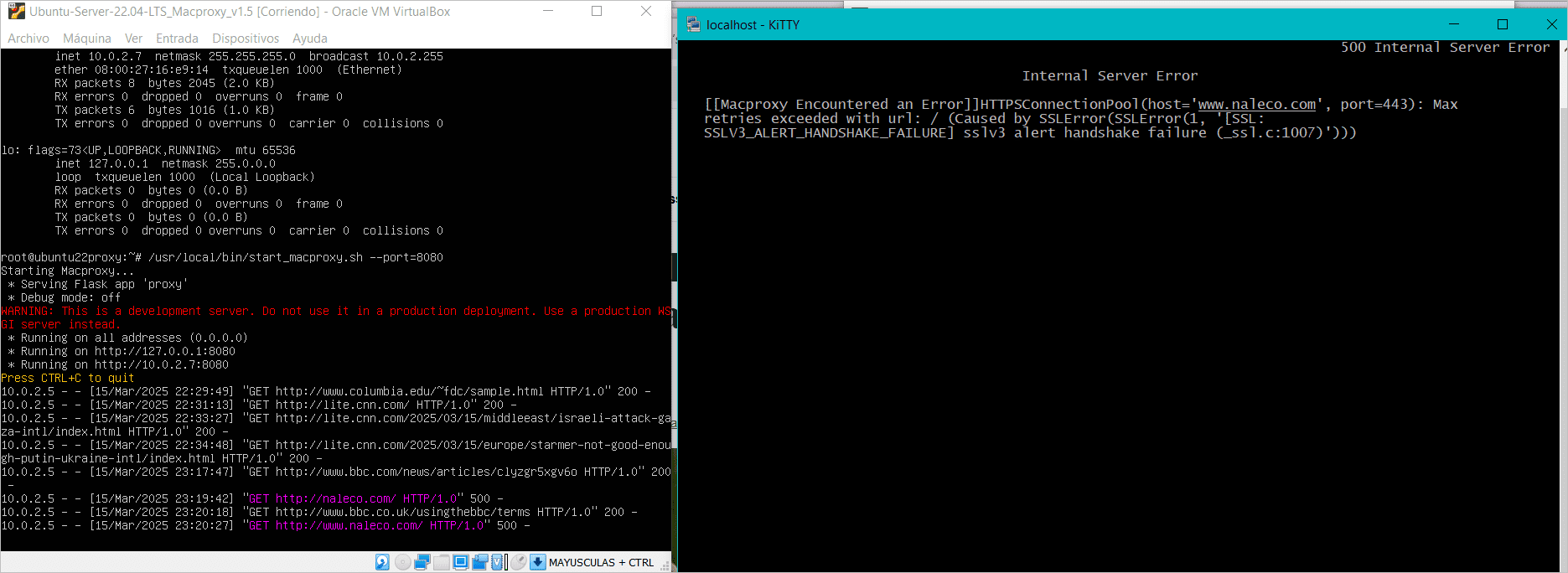Open the optical drive indicator in VirtualBox
The width and height of the screenshot is (1568, 573).
(x=403, y=562)
